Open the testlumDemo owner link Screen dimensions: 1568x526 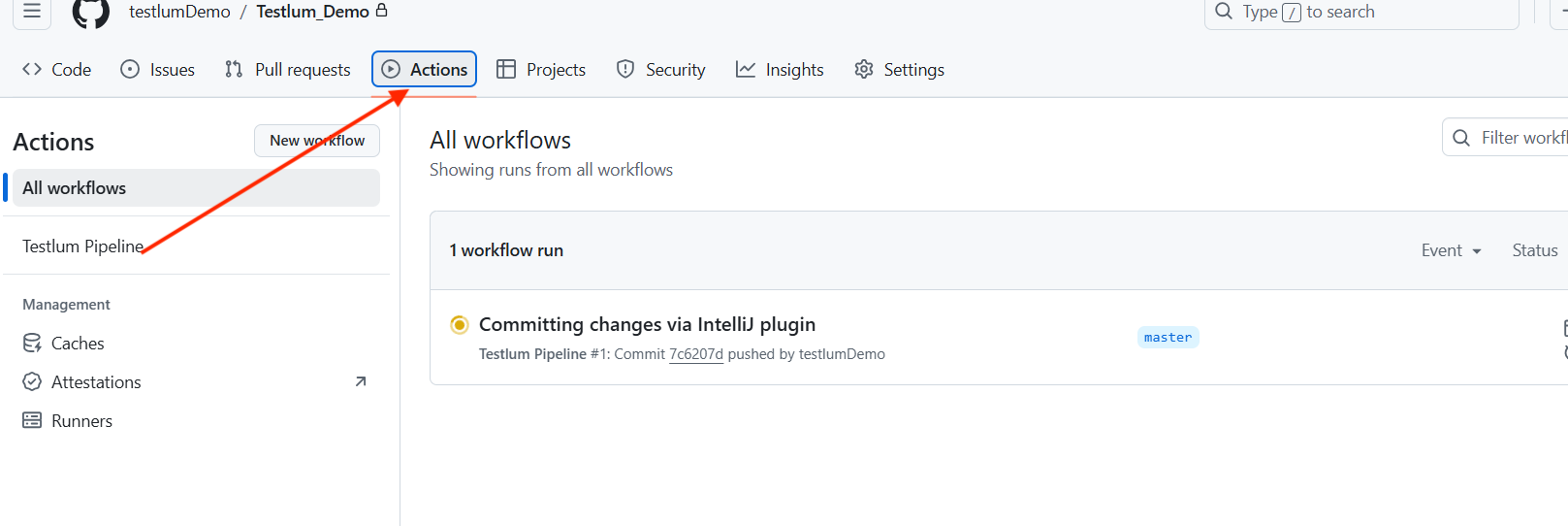(x=179, y=12)
